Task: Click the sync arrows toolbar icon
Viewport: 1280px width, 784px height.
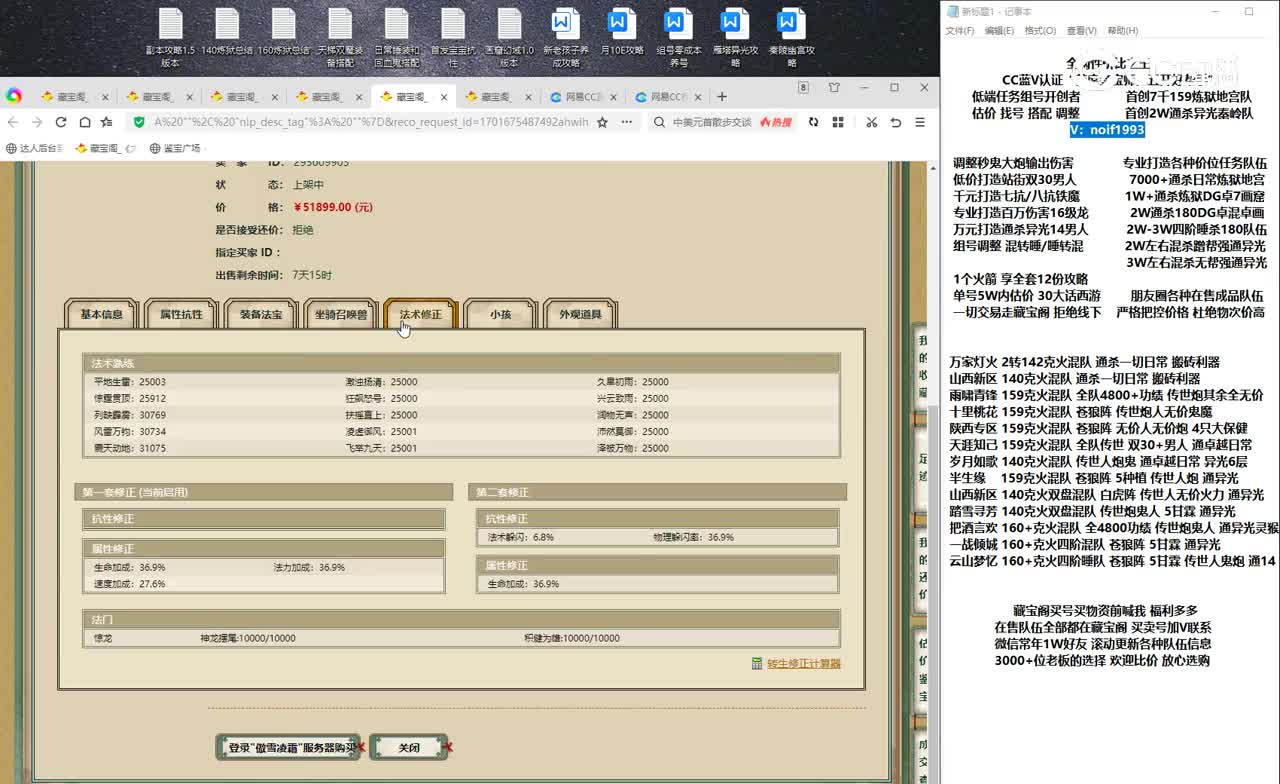Action: point(813,122)
